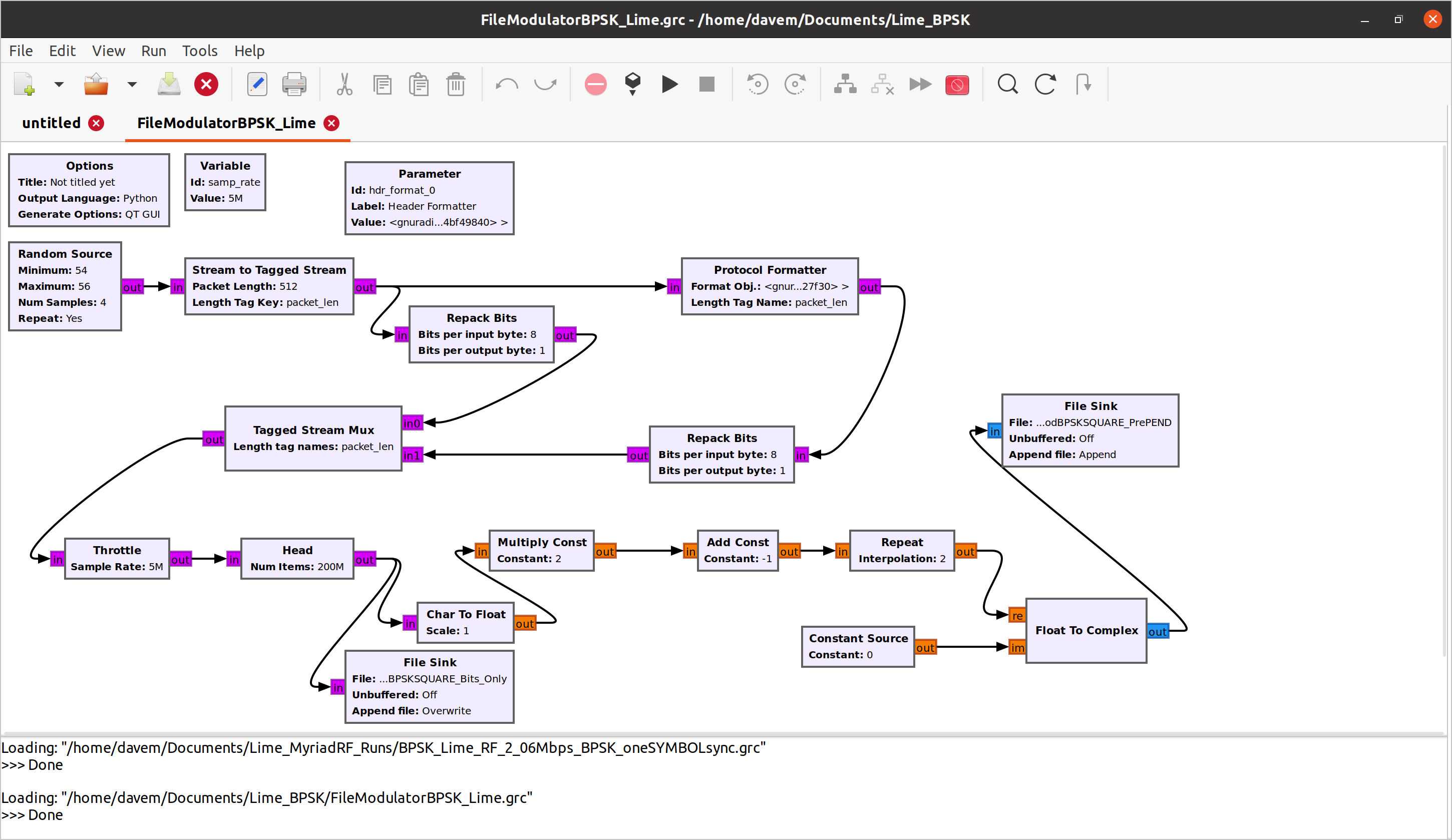
Task: Click the Save flow graph icon
Action: click(x=169, y=85)
